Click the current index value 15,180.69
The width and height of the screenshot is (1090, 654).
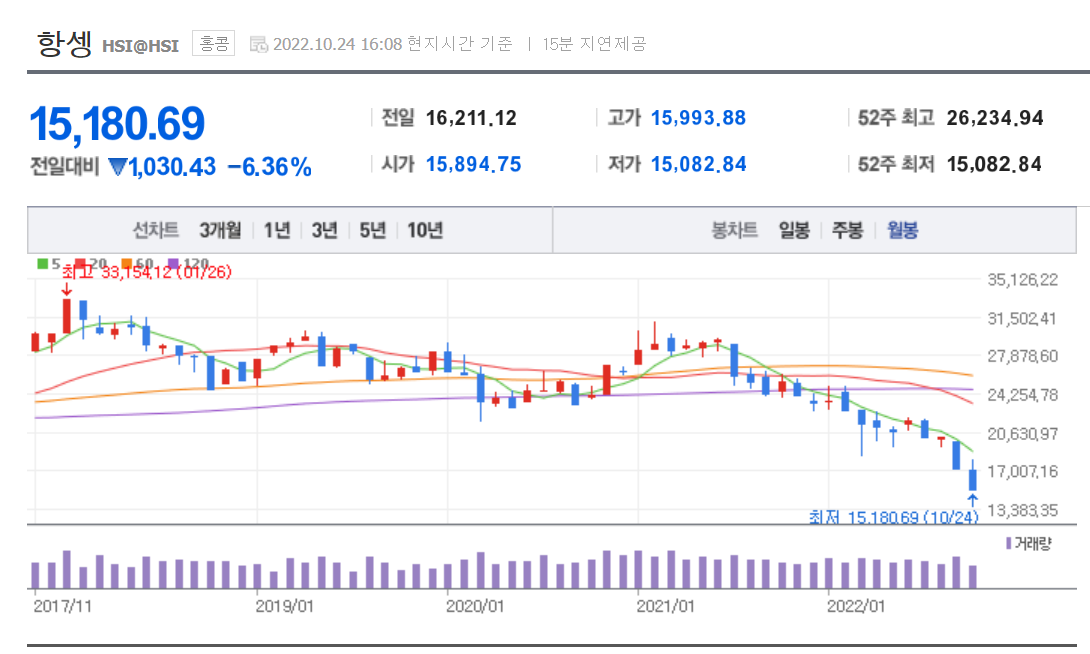117,124
